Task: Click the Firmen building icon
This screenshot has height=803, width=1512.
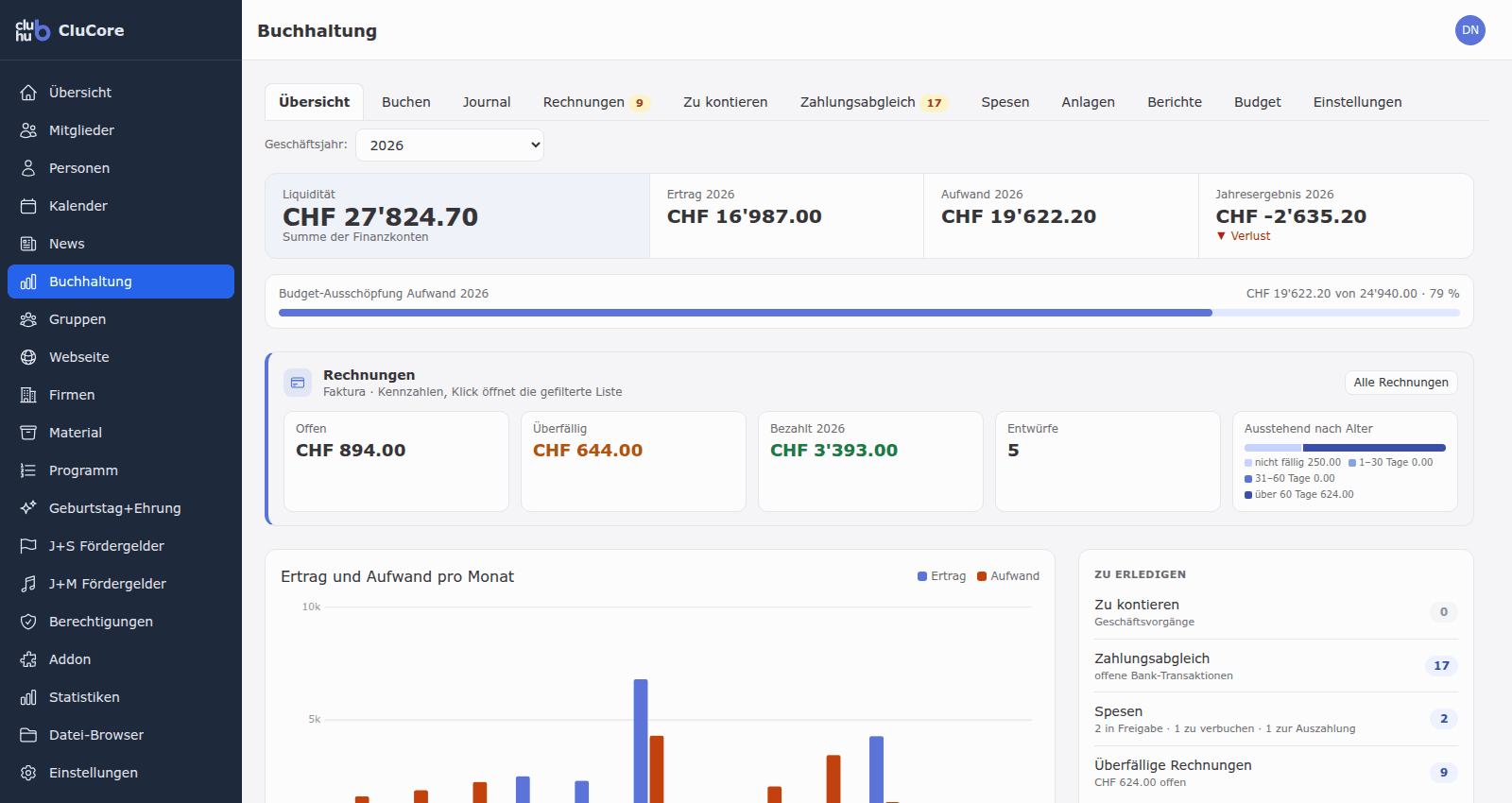Action: pos(28,395)
